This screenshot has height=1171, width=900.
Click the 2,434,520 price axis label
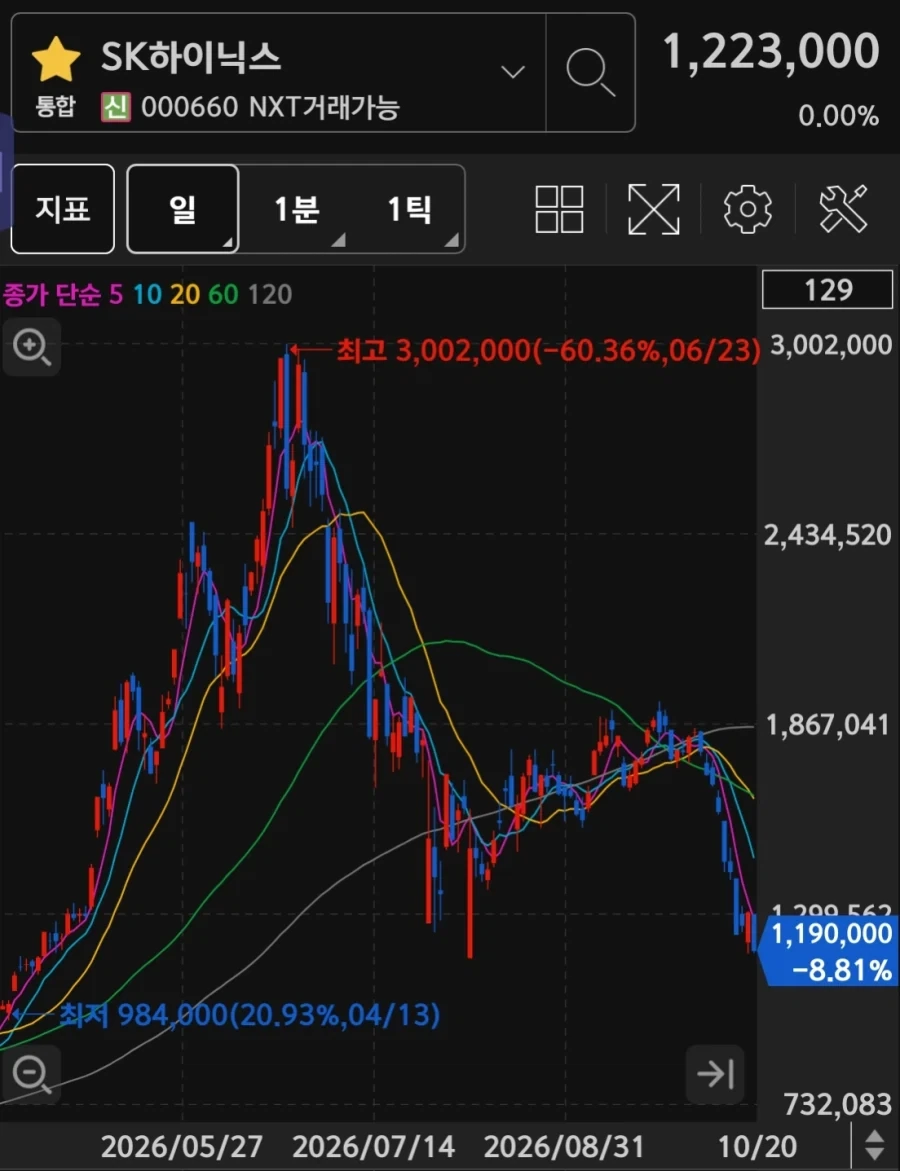[x=828, y=535]
